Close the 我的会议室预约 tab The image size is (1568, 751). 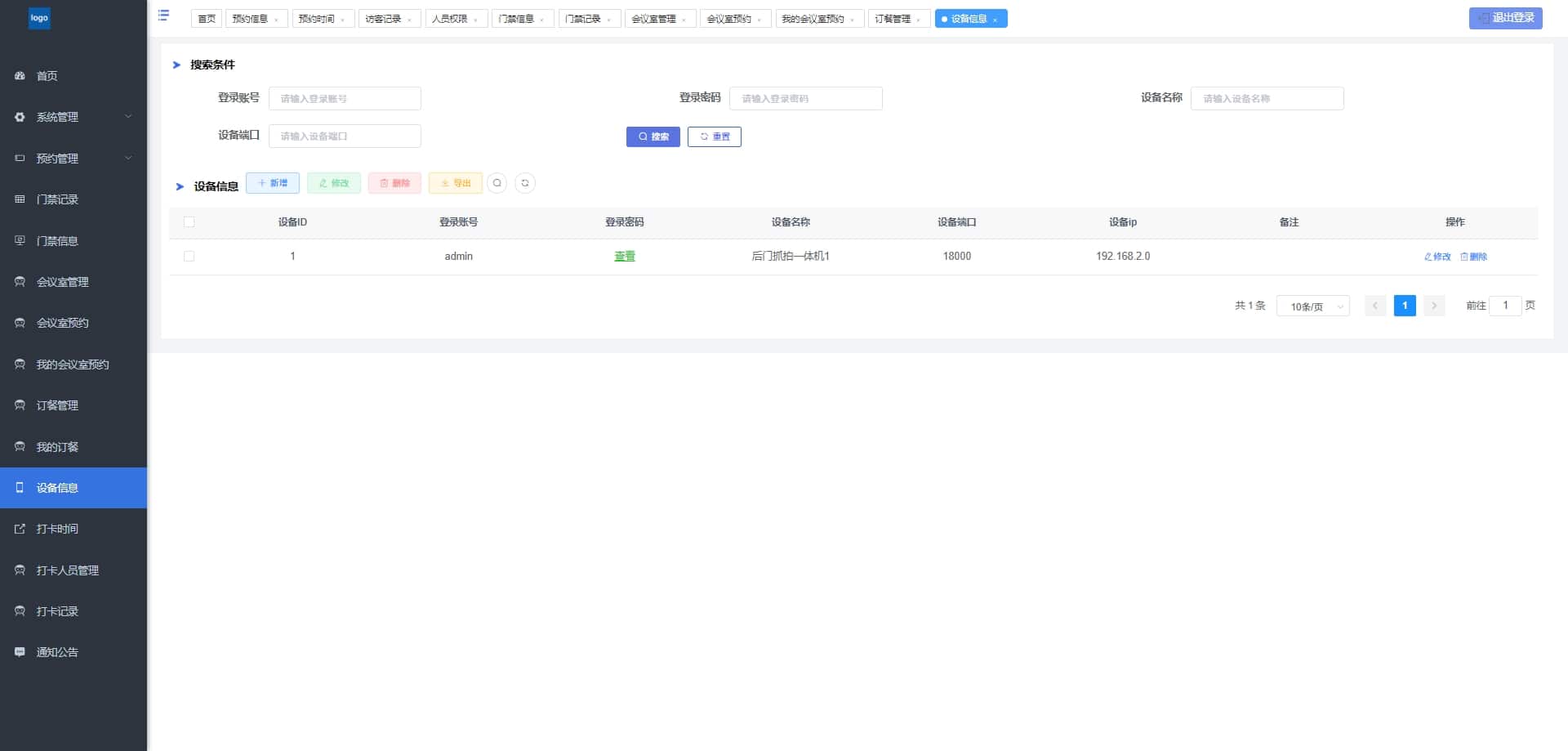[x=853, y=20]
